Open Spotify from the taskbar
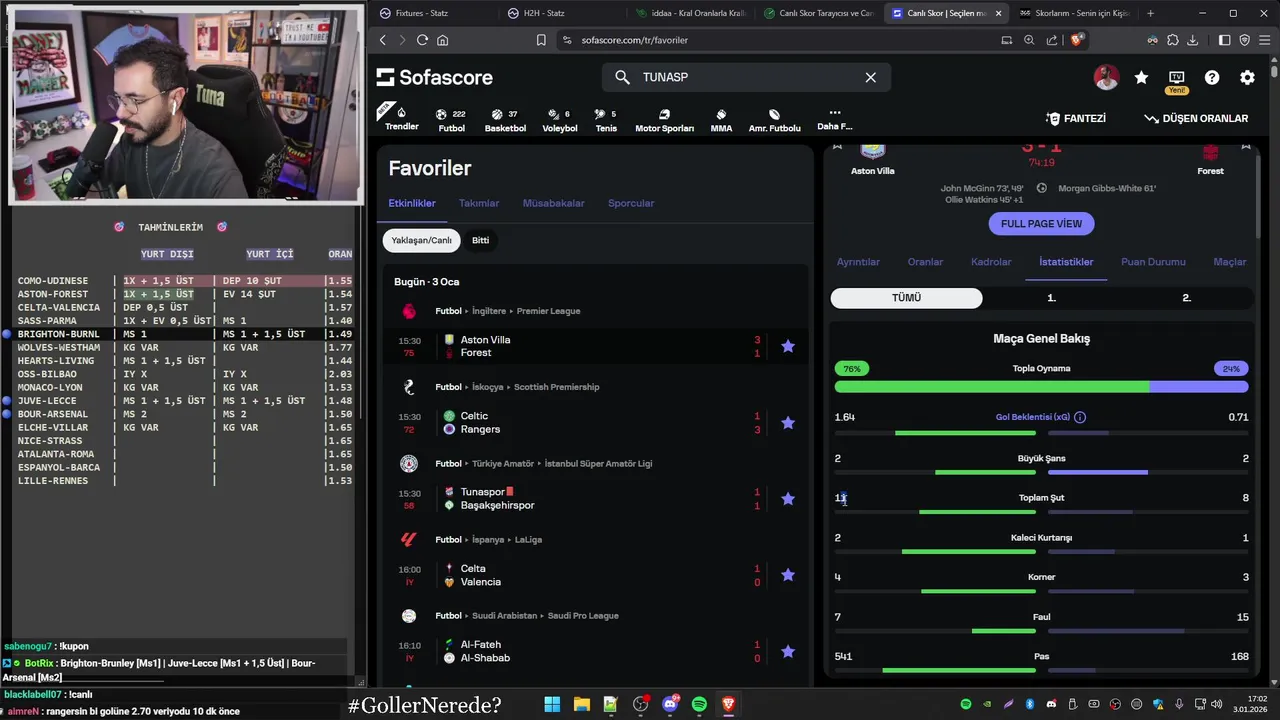The image size is (1280, 720). (x=699, y=704)
